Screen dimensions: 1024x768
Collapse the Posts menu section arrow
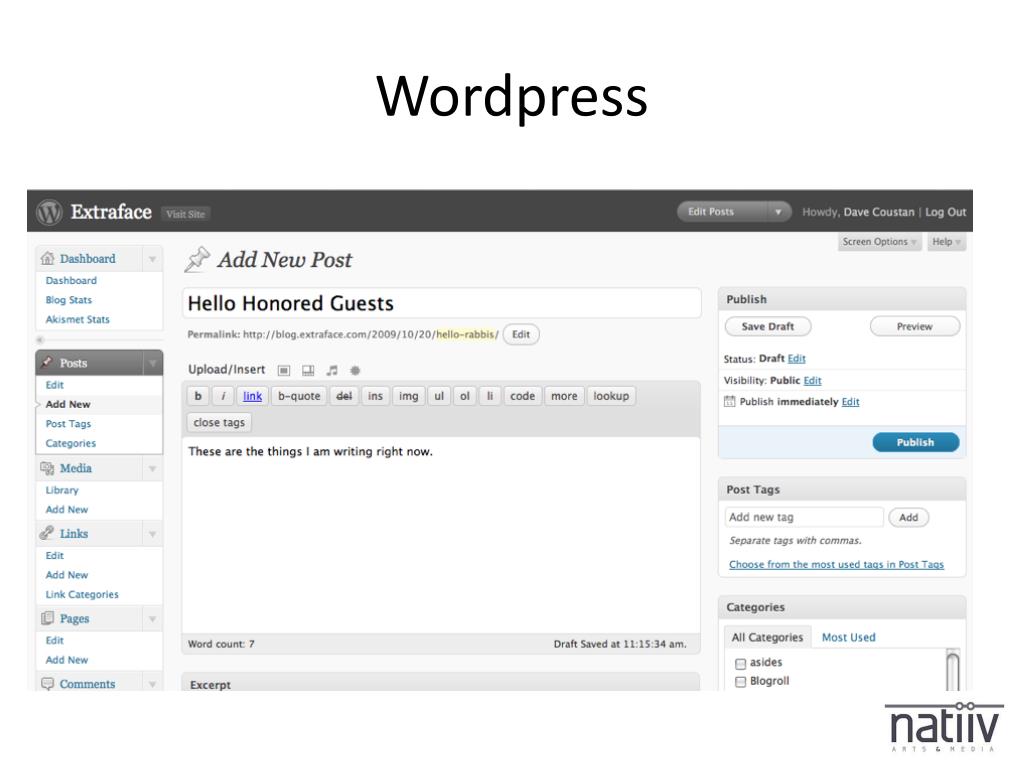tap(152, 363)
